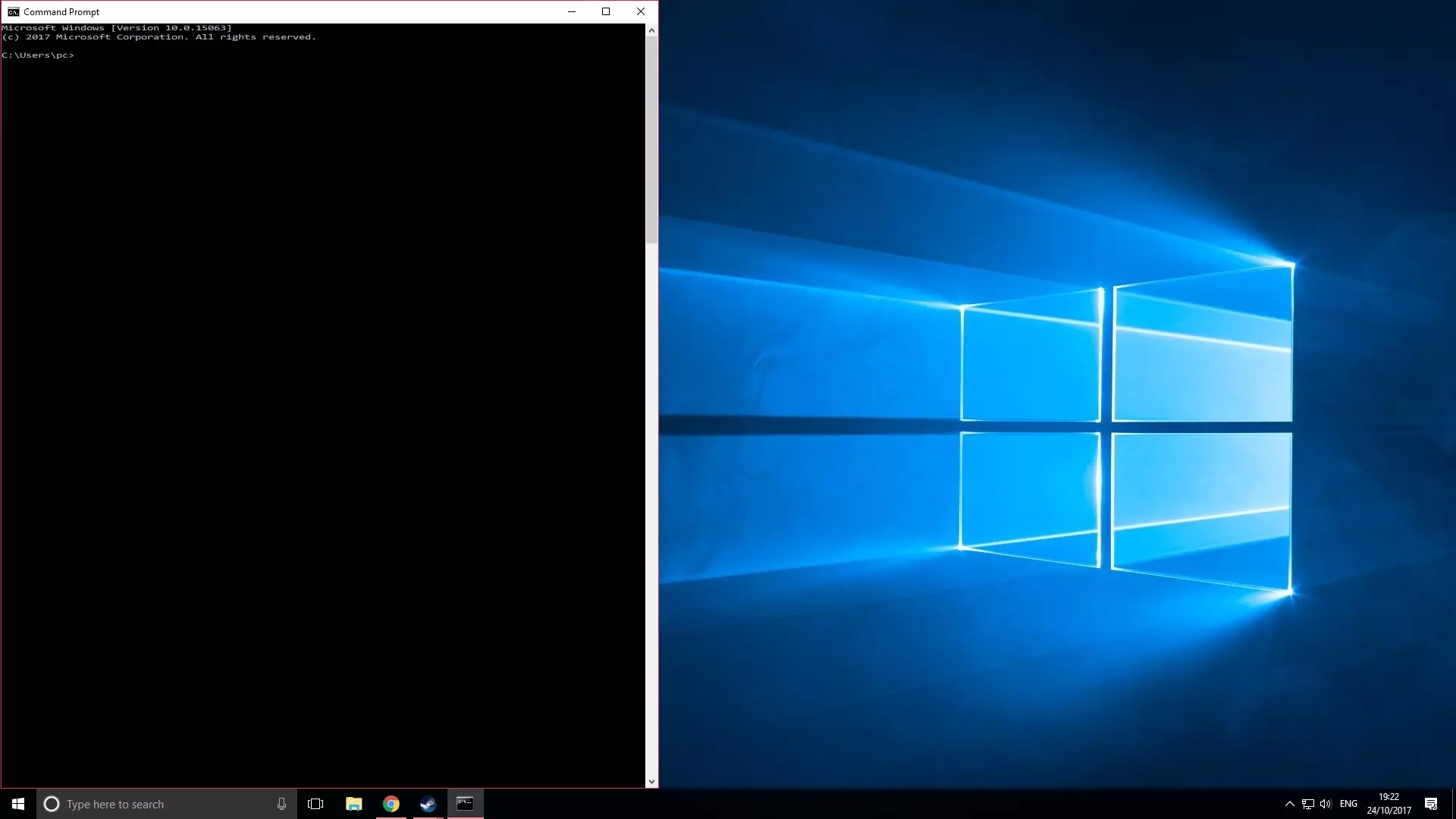
Task: Click the Cortana circle icon
Action: (52, 804)
